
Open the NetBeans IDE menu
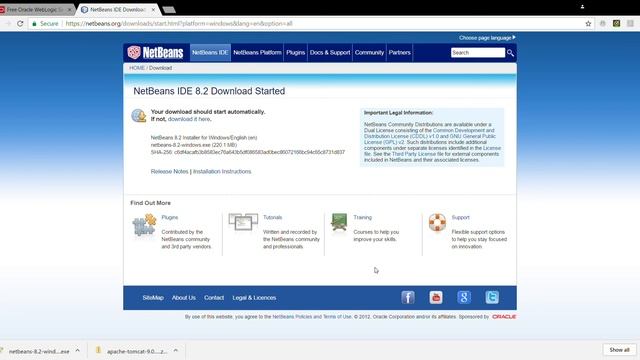click(x=210, y=53)
